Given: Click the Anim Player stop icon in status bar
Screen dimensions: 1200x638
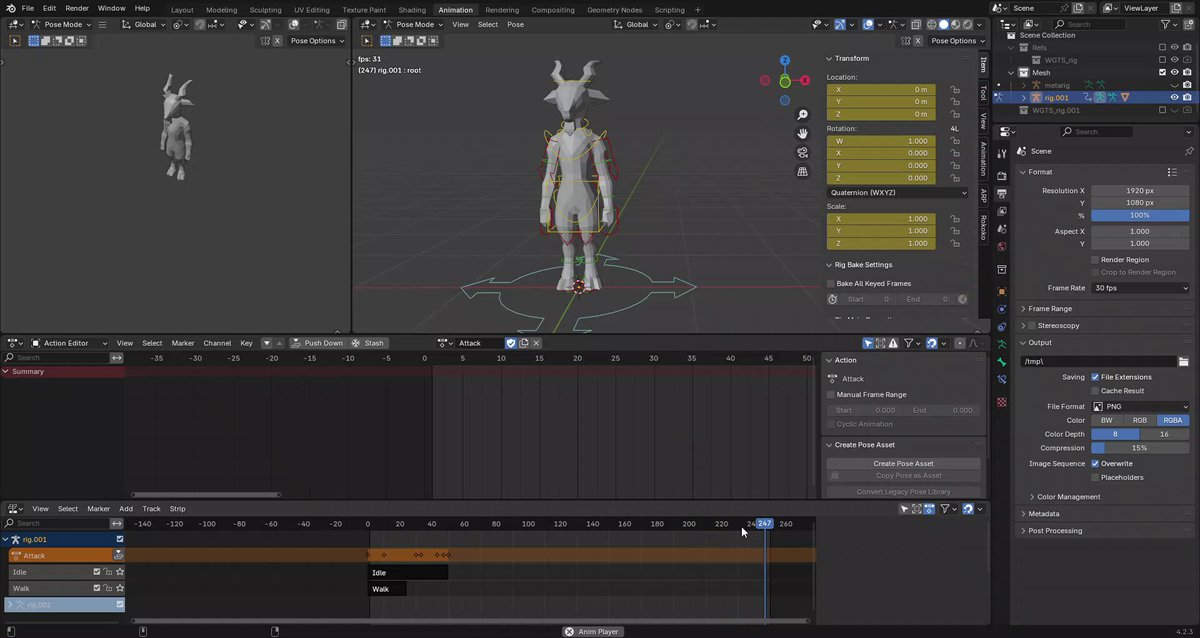Looking at the screenshot, I should (x=569, y=632).
